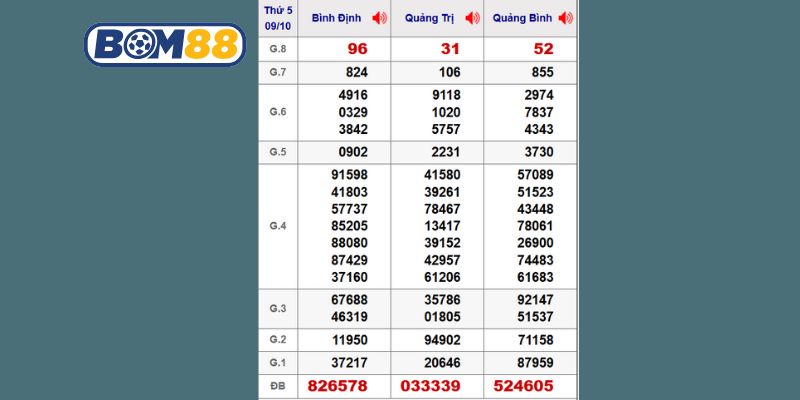
Task: Open the Bình Định province link
Action: click(337, 18)
